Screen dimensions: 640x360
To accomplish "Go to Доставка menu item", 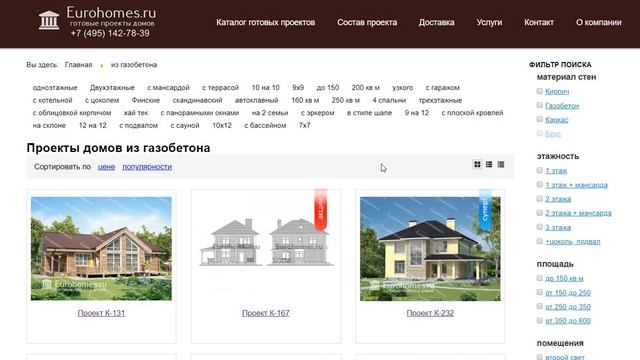I will pyautogui.click(x=436, y=22).
